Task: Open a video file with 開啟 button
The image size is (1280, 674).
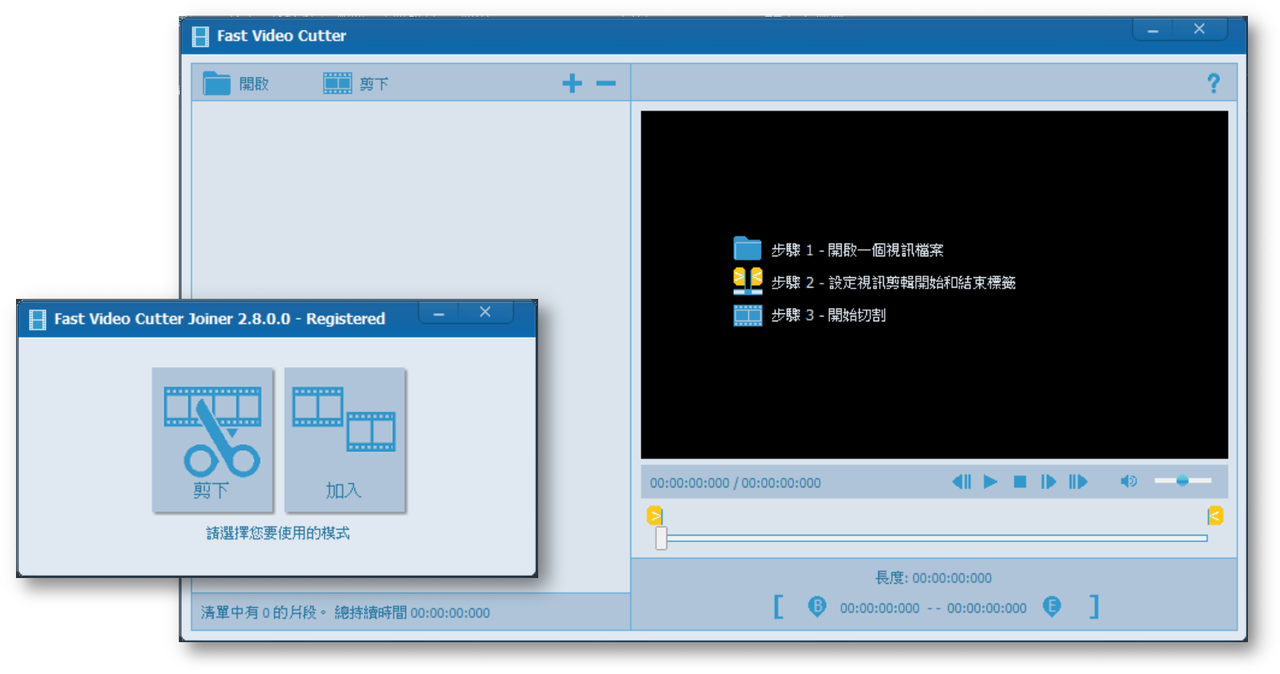Action: pyautogui.click(x=236, y=84)
